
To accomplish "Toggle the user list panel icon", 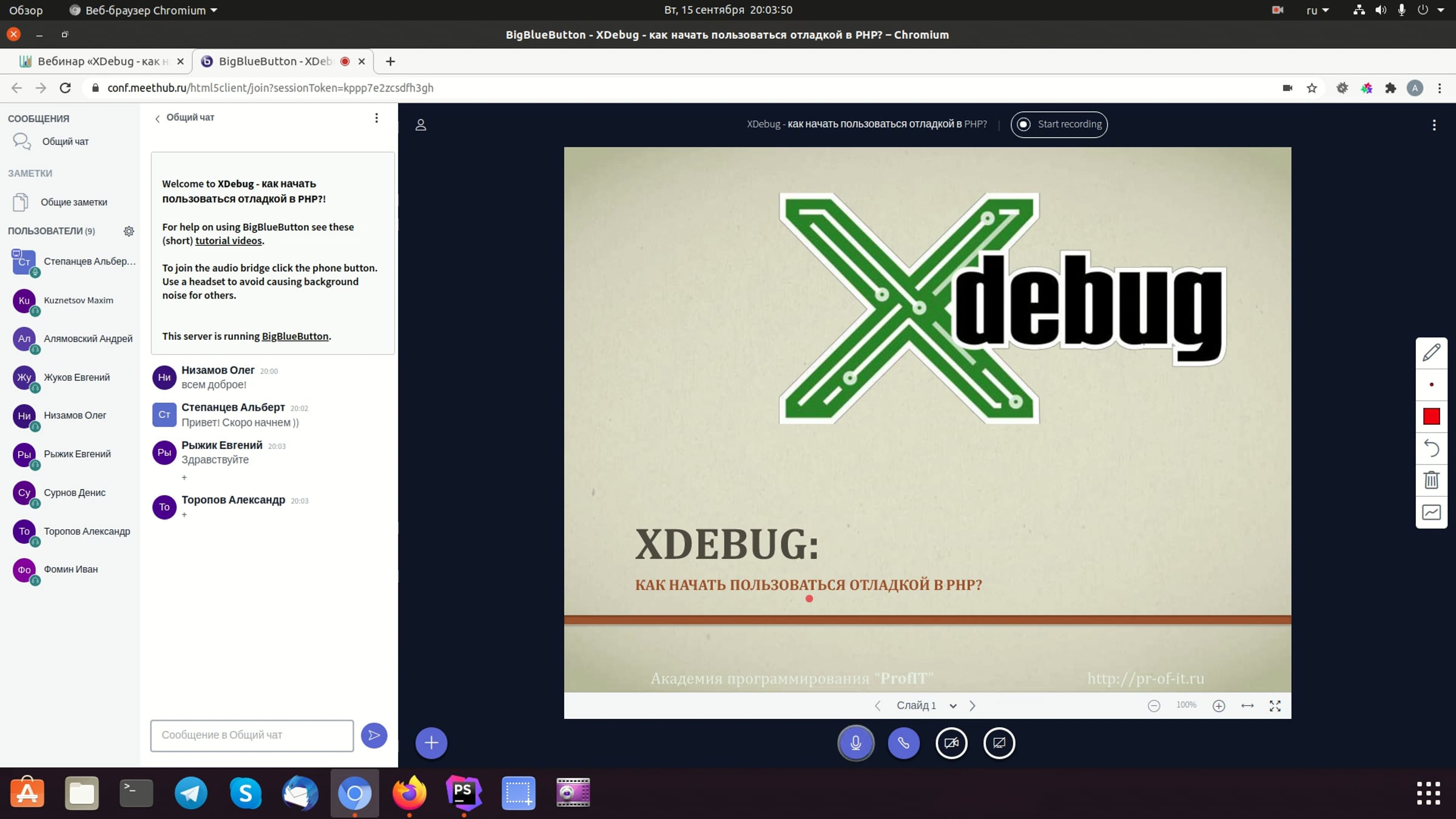I will (420, 125).
